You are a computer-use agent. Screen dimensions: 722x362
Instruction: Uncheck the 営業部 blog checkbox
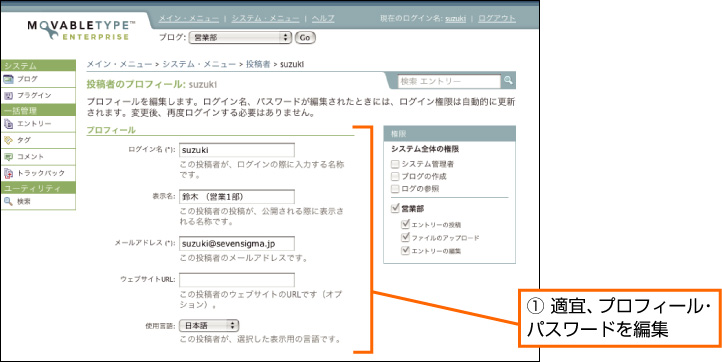click(x=395, y=209)
